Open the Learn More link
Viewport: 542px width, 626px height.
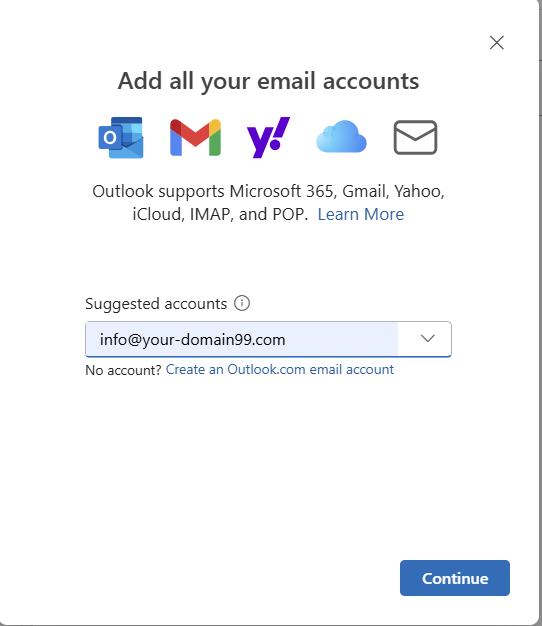361,214
